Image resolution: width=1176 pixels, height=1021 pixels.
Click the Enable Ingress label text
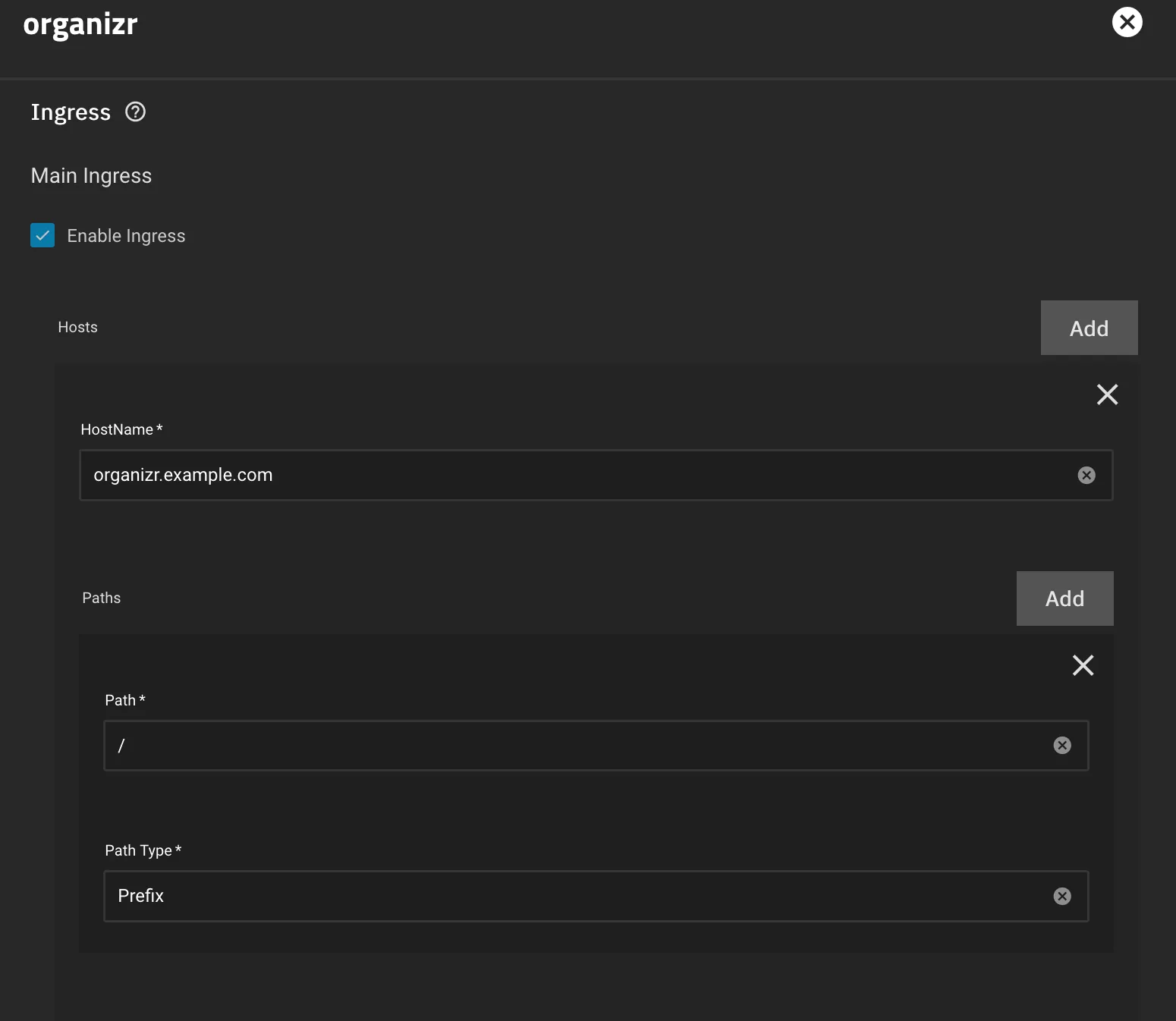pyautogui.click(x=126, y=236)
